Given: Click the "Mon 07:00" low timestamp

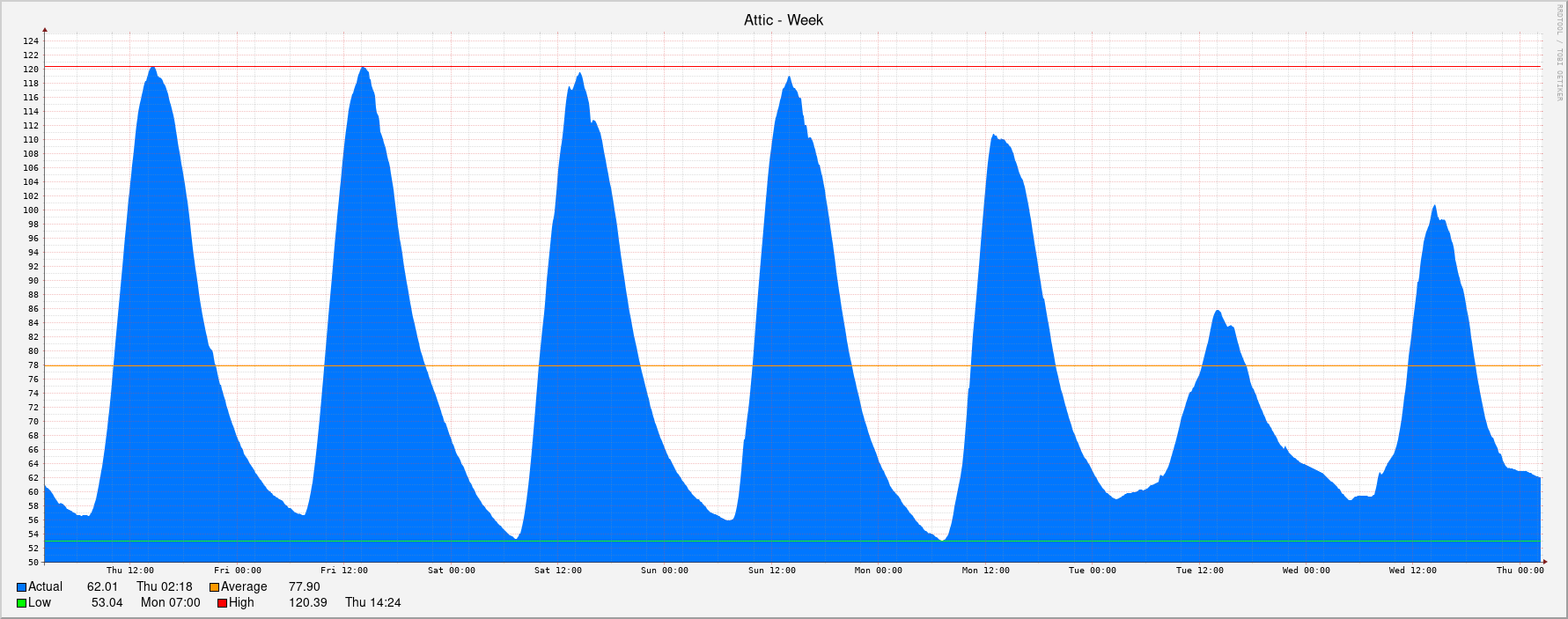Looking at the screenshot, I should click(170, 603).
